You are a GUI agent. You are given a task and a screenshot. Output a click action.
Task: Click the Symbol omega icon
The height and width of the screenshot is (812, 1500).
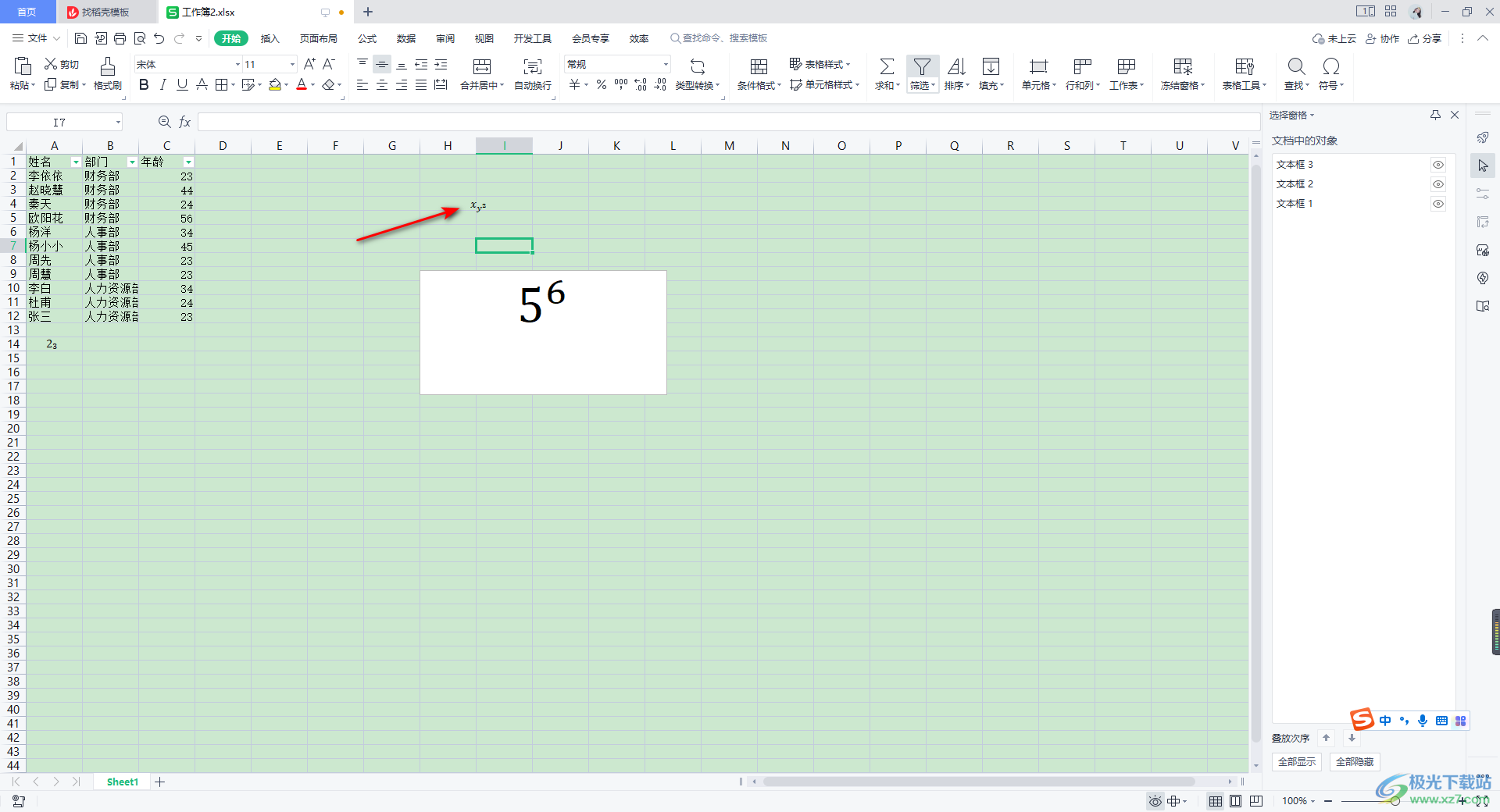[1331, 66]
